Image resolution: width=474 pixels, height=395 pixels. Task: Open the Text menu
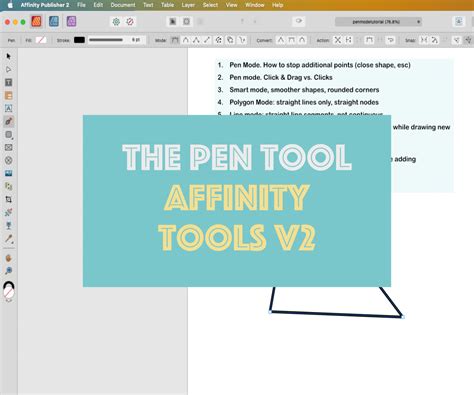[x=148, y=5]
